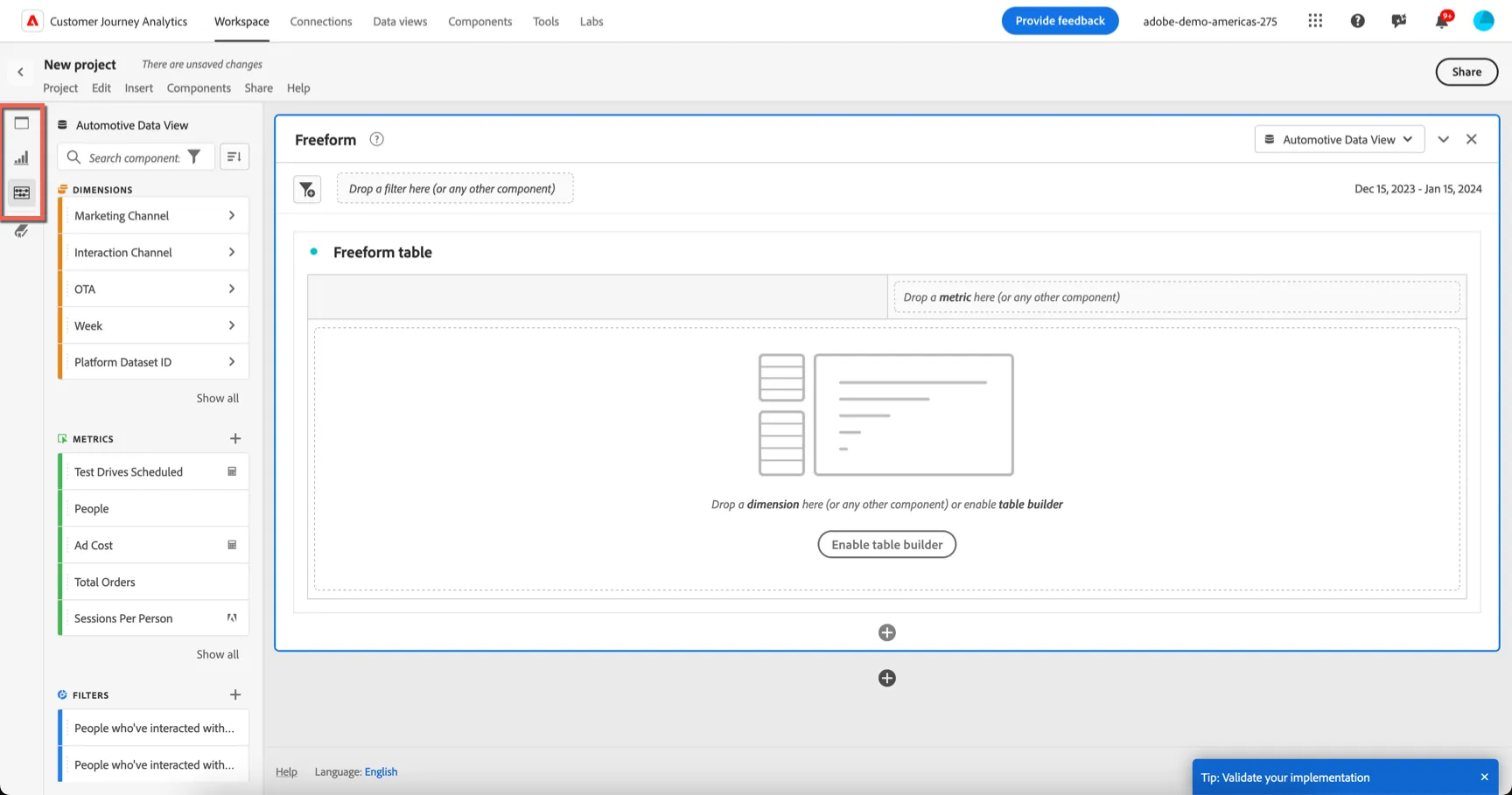
Task: Open Freeform help info icon
Action: pos(376,139)
